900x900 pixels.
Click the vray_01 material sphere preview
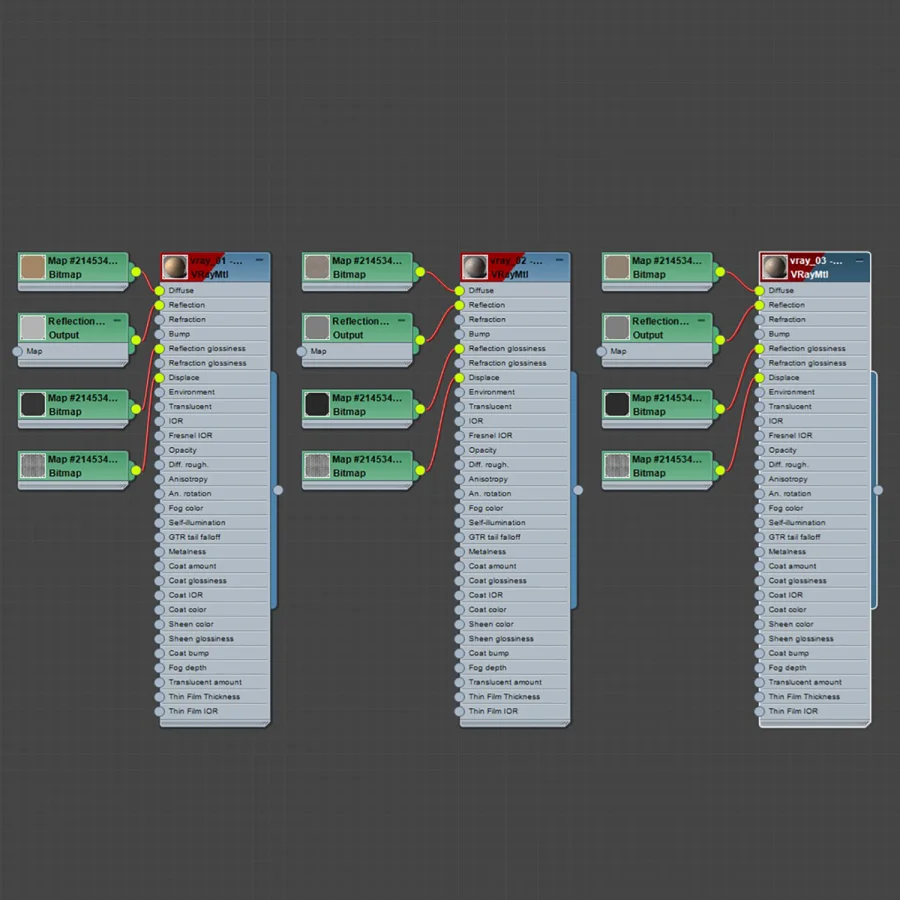pyautogui.click(x=174, y=267)
